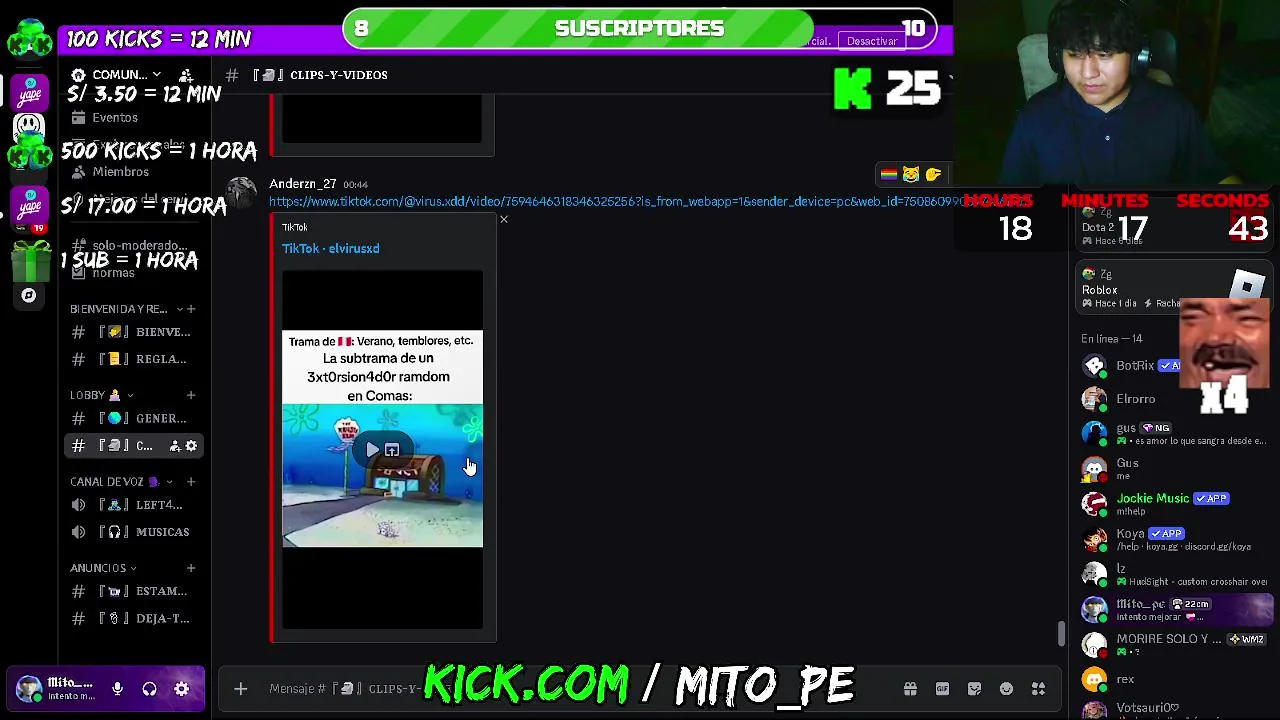Viewport: 1280px width, 720px height.
Task: Open user settings gear in user panel
Action: pos(181,689)
